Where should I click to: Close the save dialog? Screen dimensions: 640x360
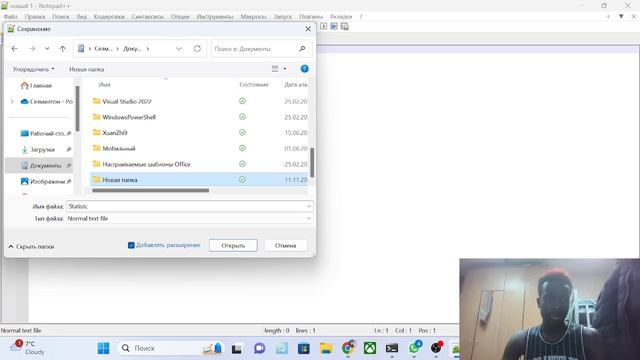click(x=308, y=29)
